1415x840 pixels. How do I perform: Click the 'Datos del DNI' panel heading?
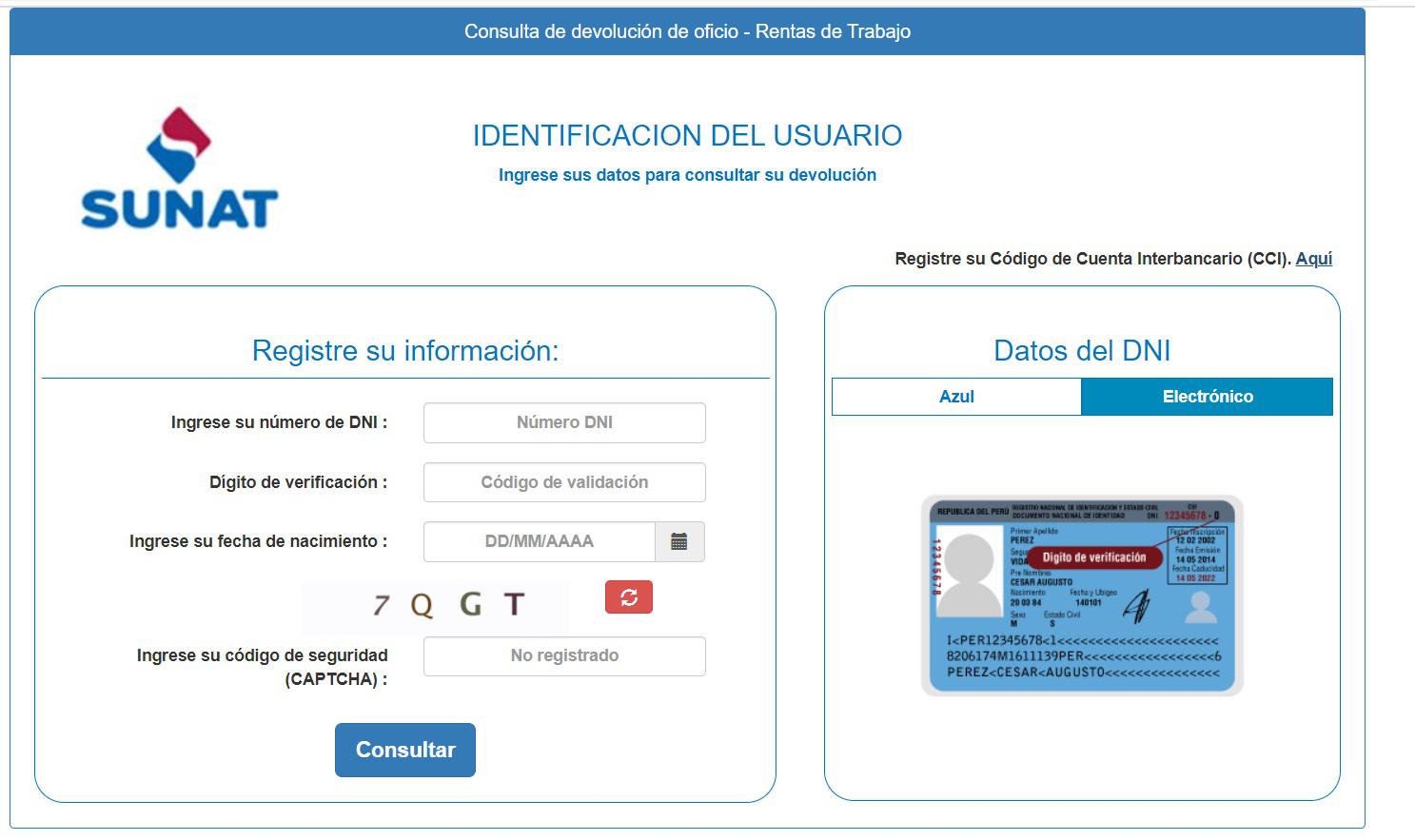pyautogui.click(x=1082, y=350)
